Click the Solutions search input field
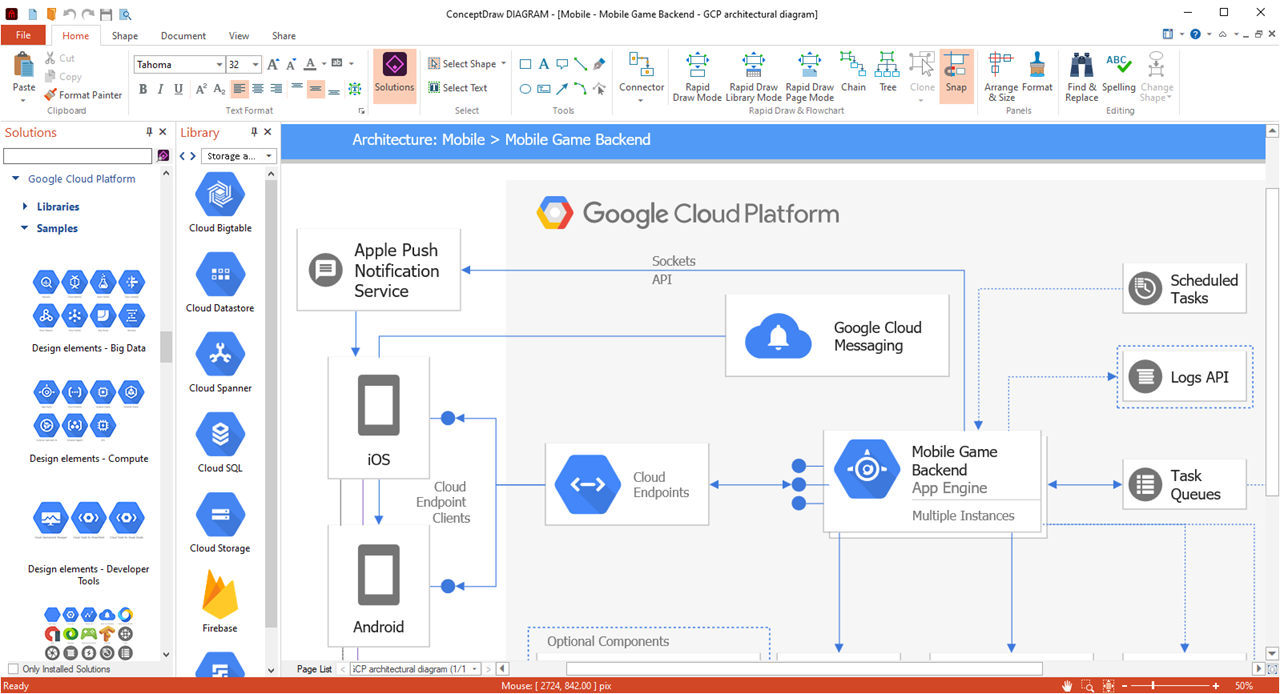Image resolution: width=1280 pixels, height=694 pixels. 77,156
